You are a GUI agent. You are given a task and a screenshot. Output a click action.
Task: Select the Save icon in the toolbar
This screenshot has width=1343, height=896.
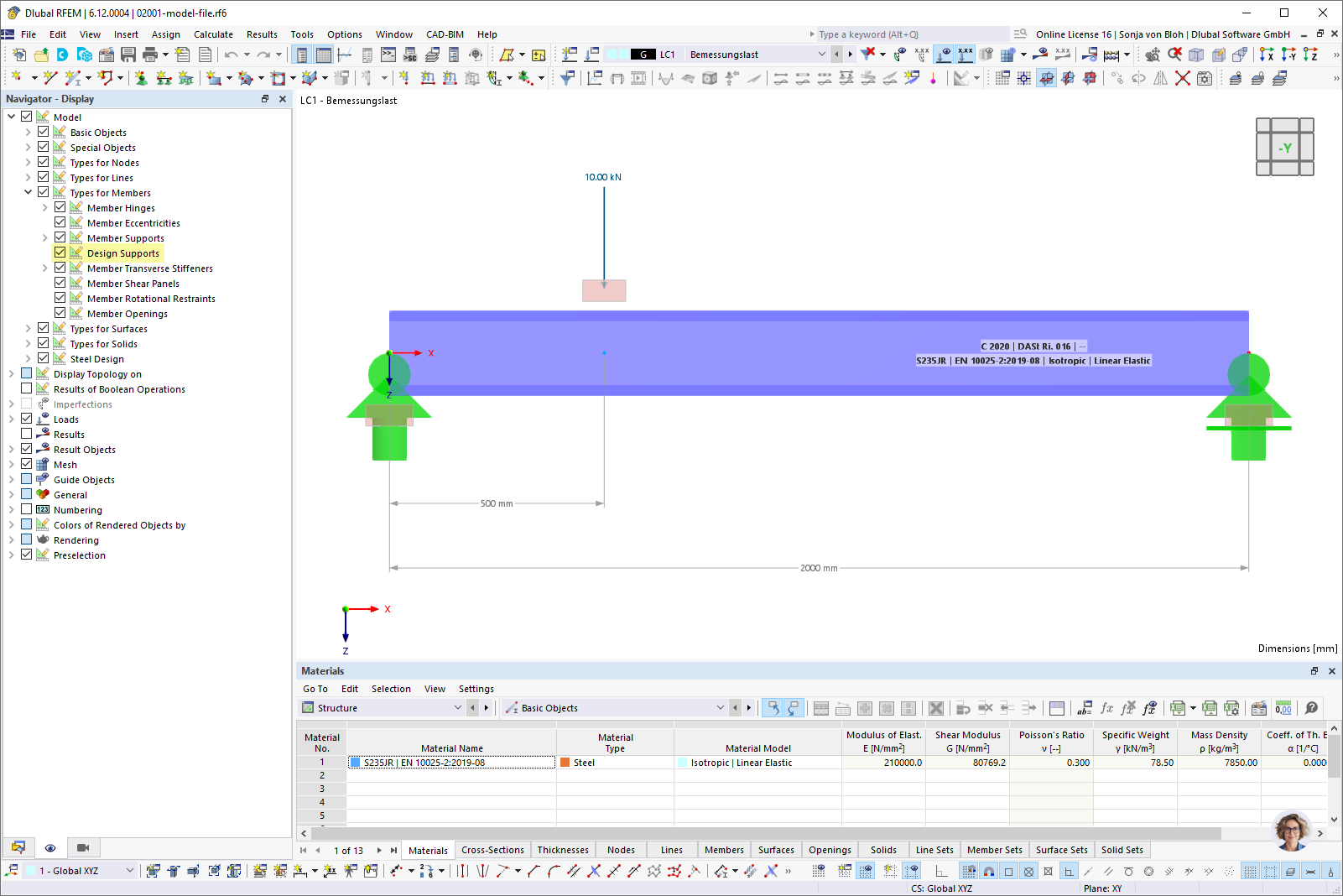coord(128,54)
